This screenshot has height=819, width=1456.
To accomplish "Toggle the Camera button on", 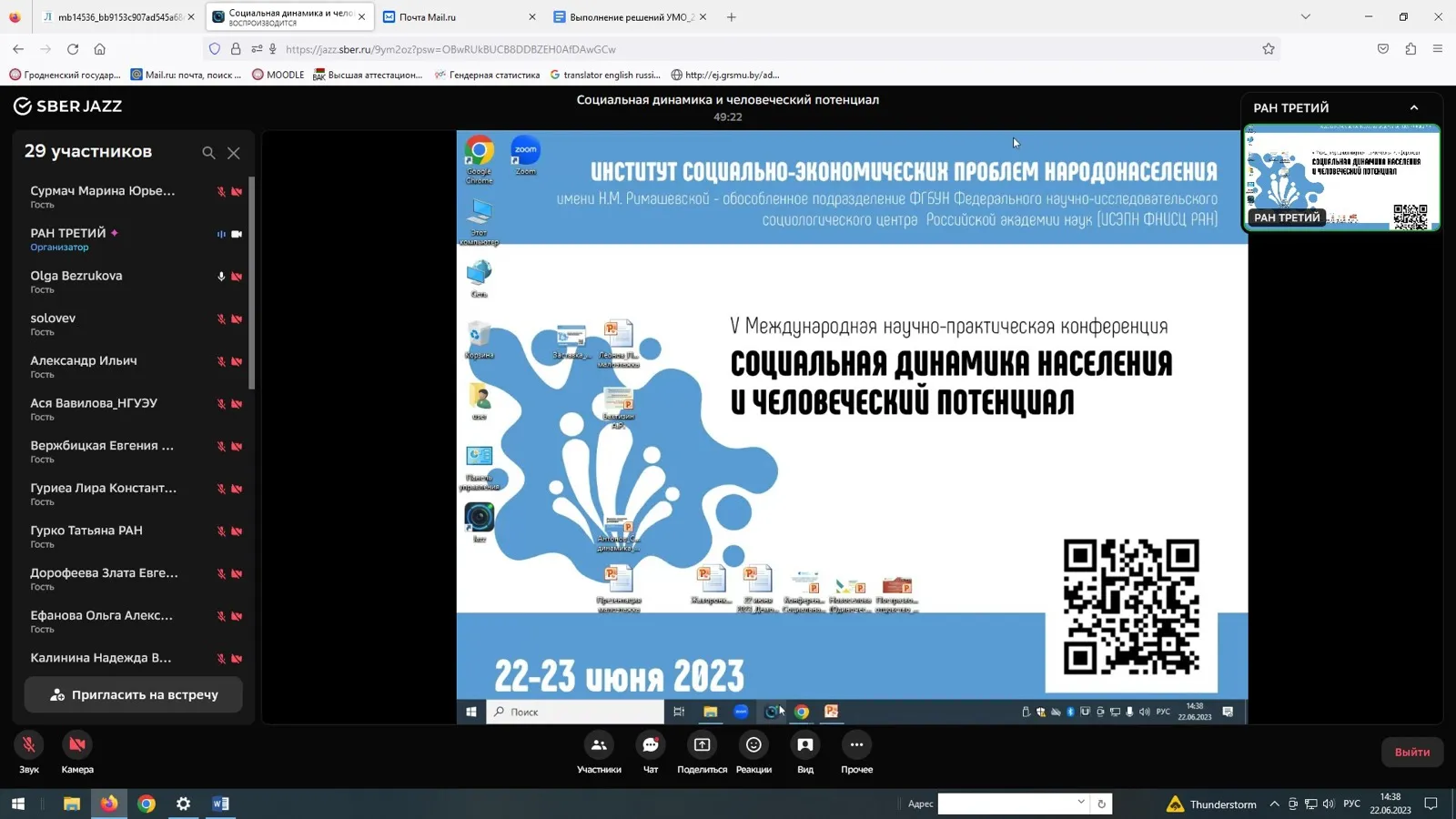I will [77, 745].
